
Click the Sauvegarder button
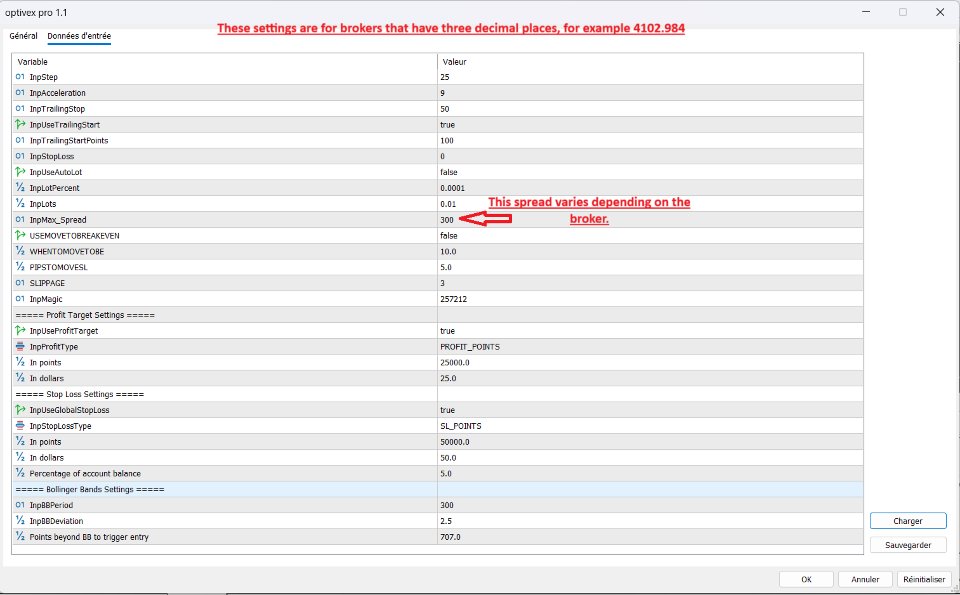click(x=907, y=544)
